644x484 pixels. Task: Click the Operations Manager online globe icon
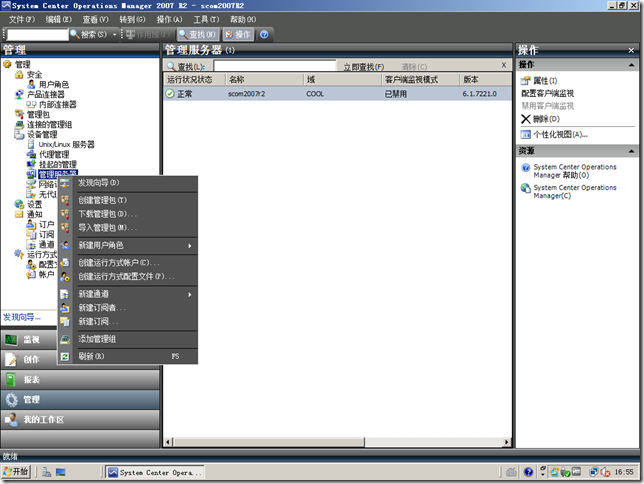click(526, 188)
